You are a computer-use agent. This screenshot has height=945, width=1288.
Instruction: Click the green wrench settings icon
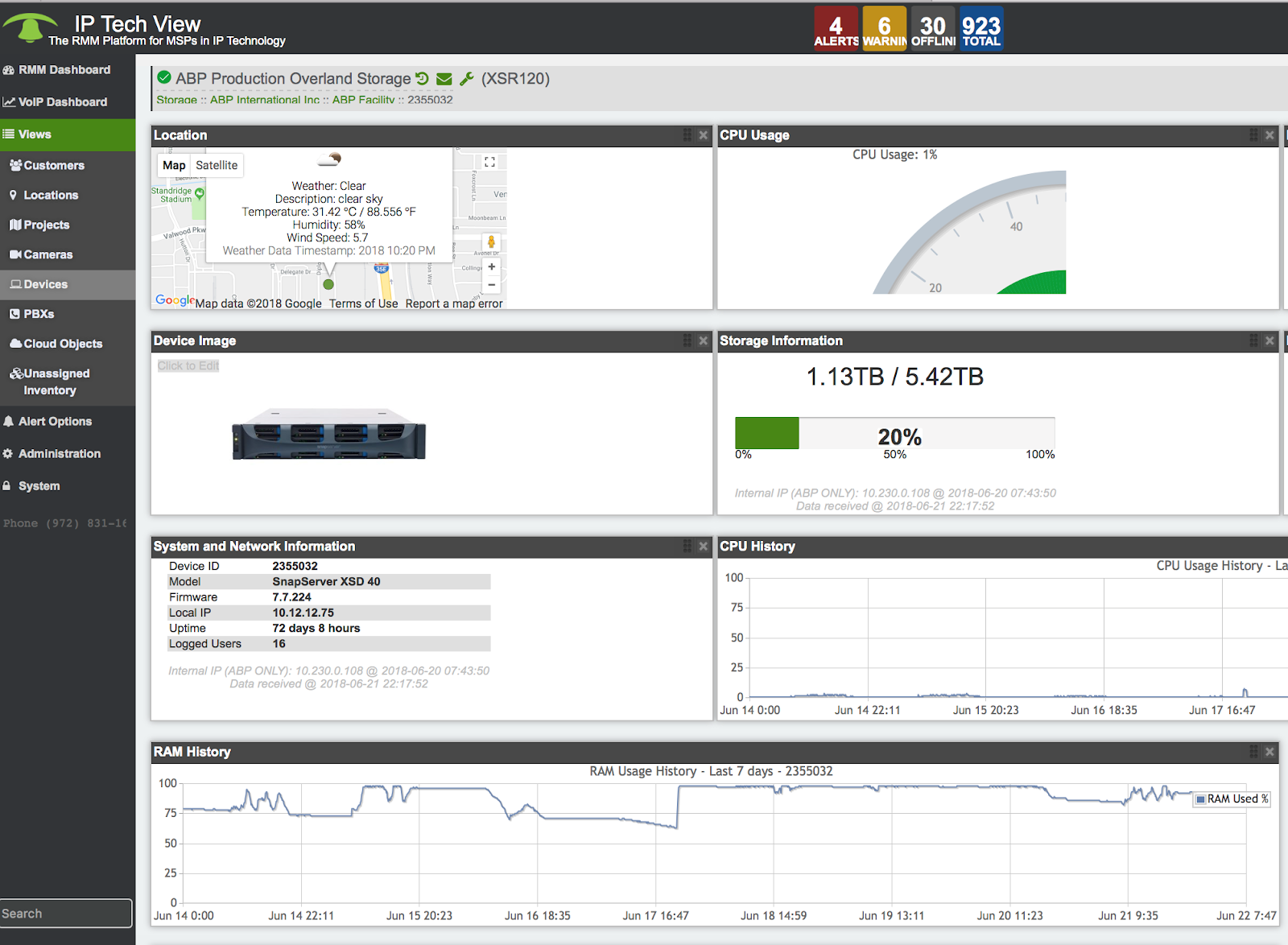[467, 79]
